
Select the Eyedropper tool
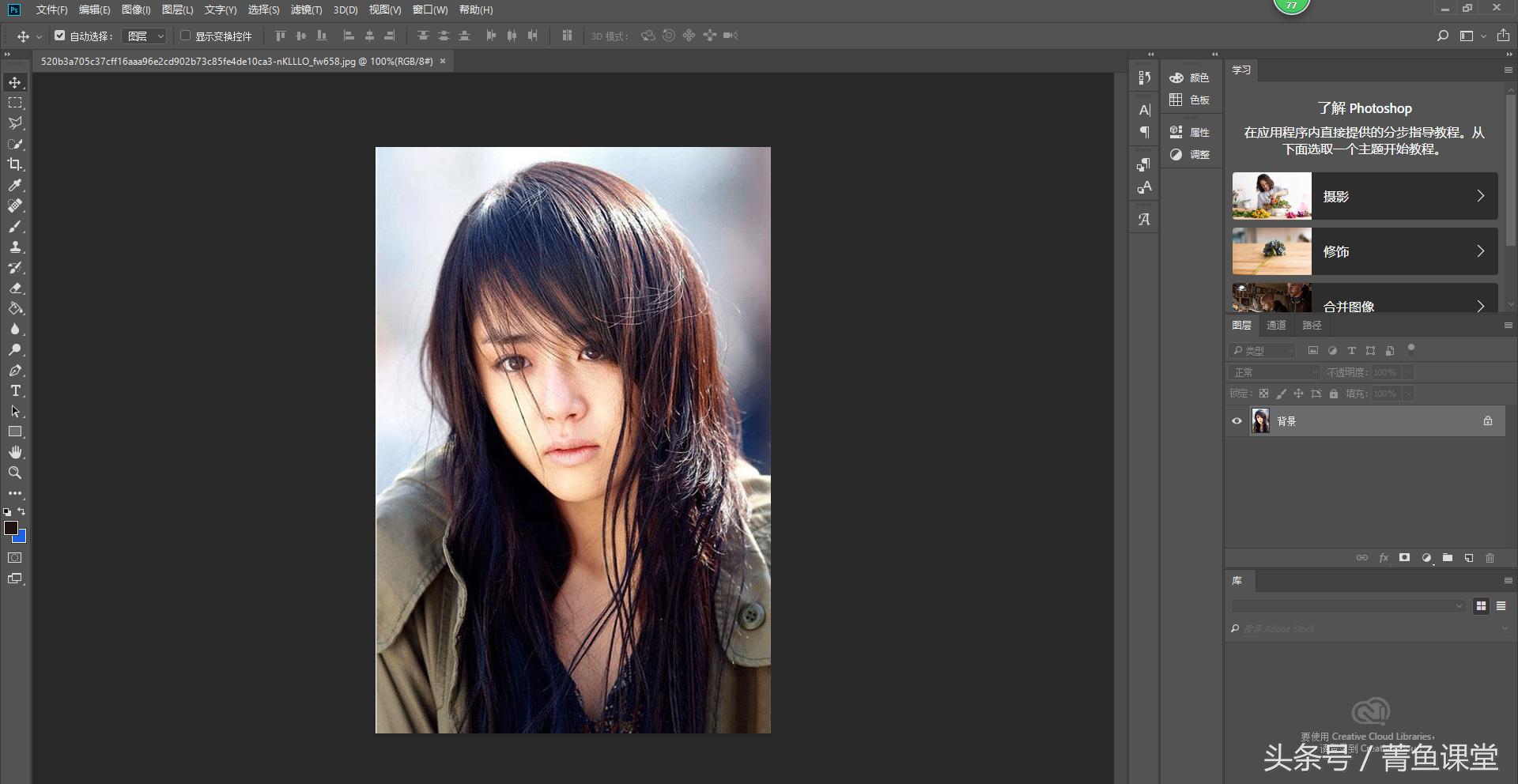(15, 185)
